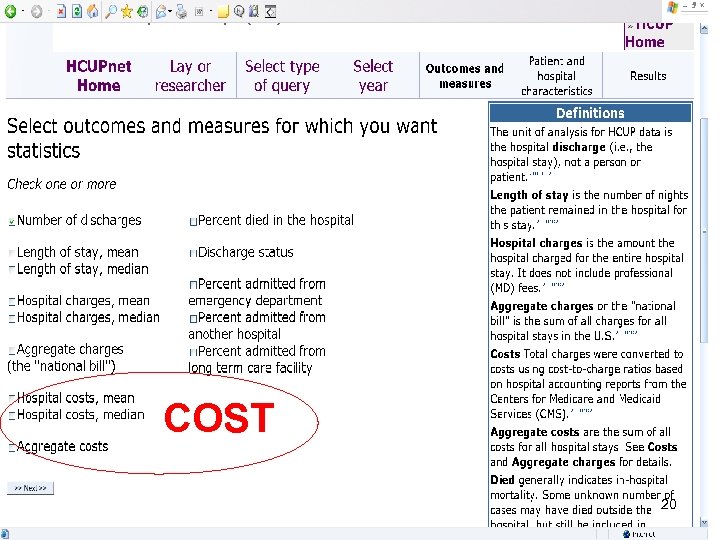This screenshot has height=540, width=720.
Task: Enable Hospital costs, mean checkbox
Action: 12,398
